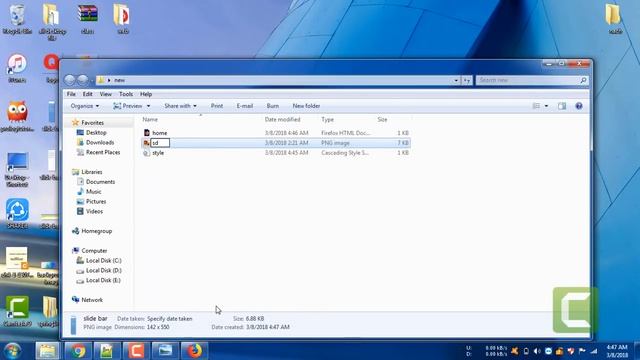The image size is (640, 360).
Task: Click the Print toolbar button
Action: [217, 106]
